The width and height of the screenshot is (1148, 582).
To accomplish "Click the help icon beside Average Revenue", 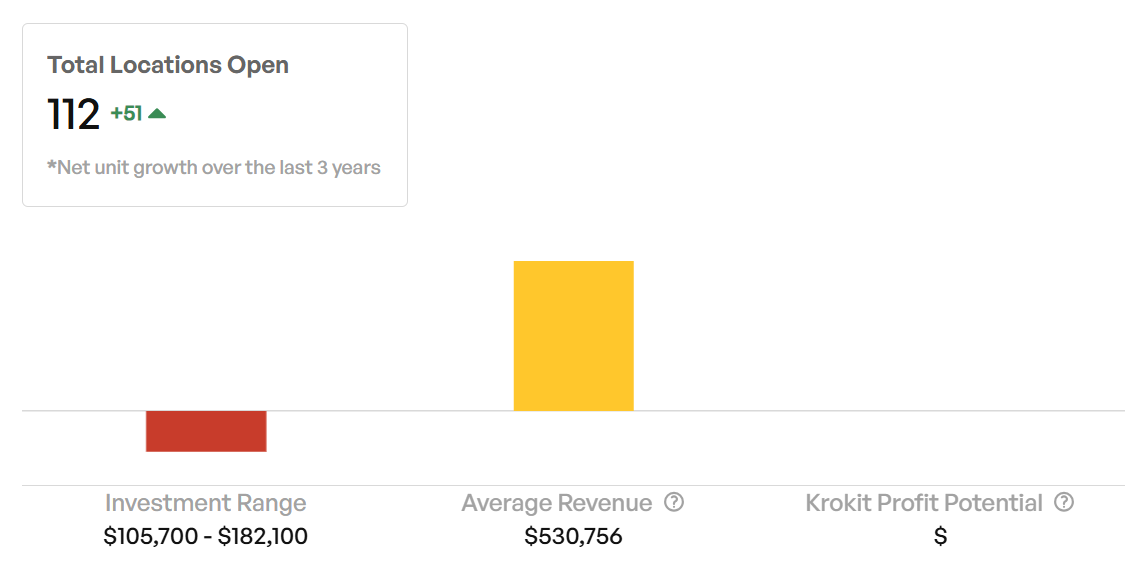I will click(675, 502).
